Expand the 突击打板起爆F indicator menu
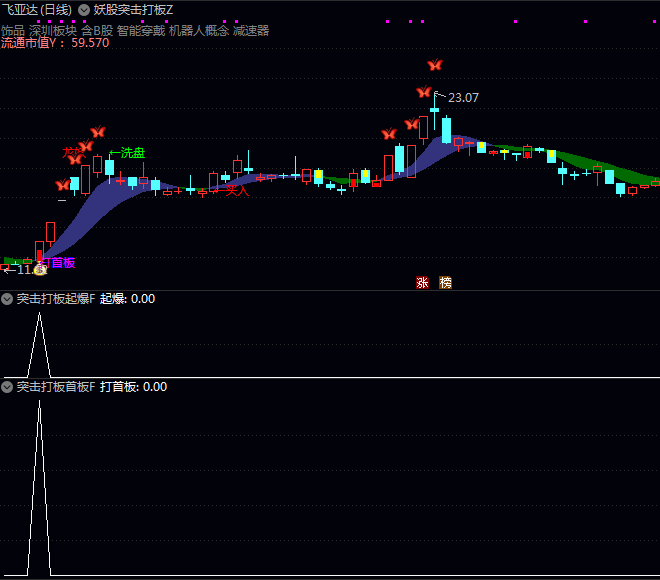Image resolution: width=660 pixels, height=580 pixels. [x=7, y=299]
